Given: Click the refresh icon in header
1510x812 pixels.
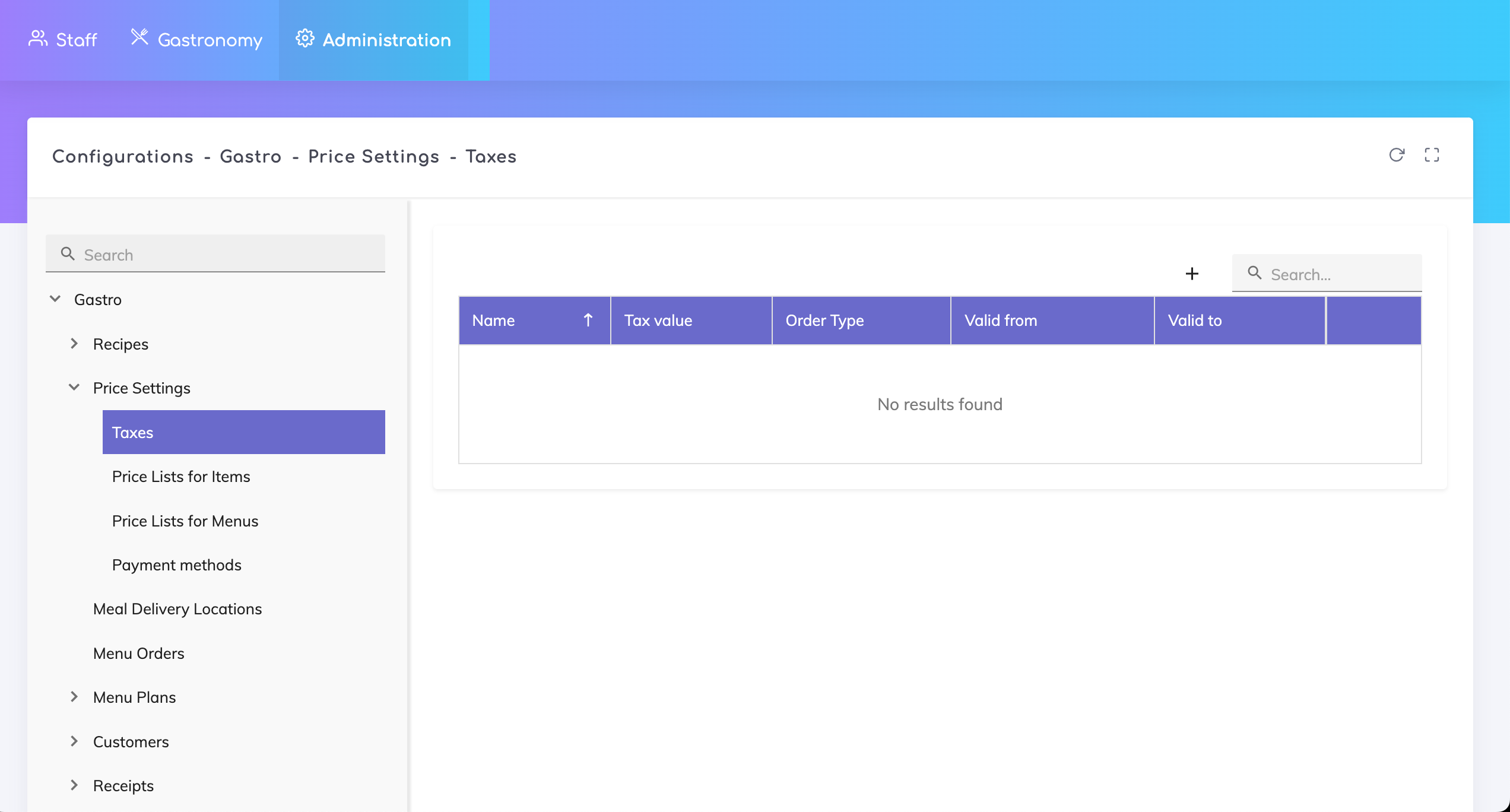Looking at the screenshot, I should coord(1397,155).
